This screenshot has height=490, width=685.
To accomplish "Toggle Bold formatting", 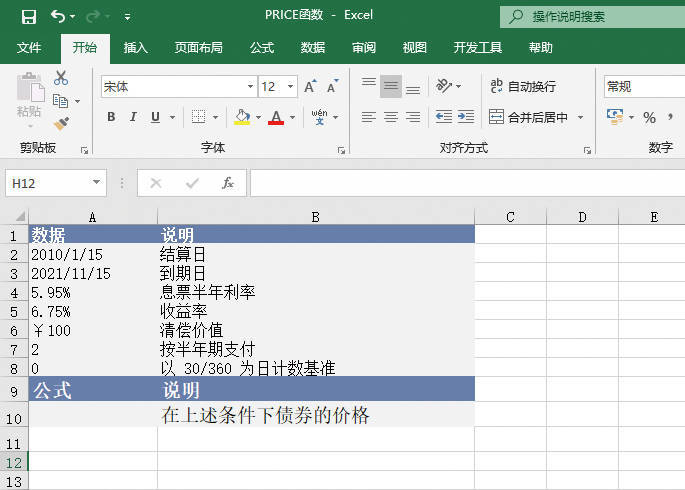I will click(x=110, y=118).
